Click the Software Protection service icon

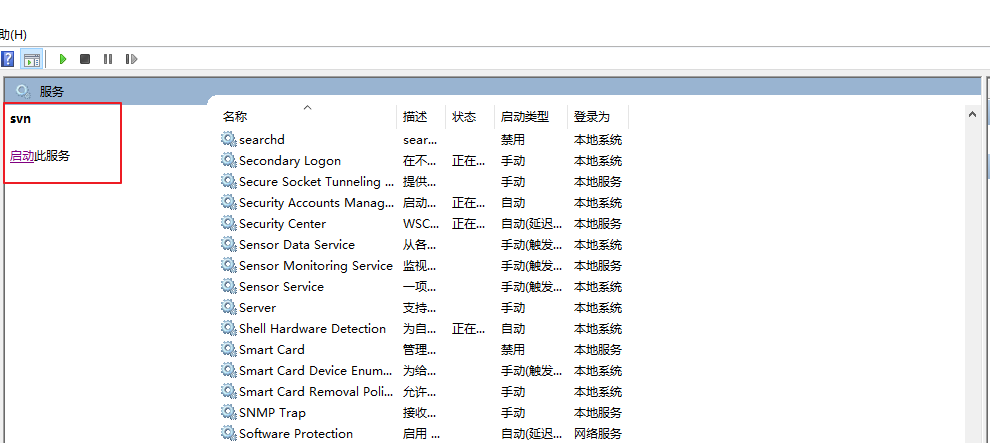[x=229, y=433]
